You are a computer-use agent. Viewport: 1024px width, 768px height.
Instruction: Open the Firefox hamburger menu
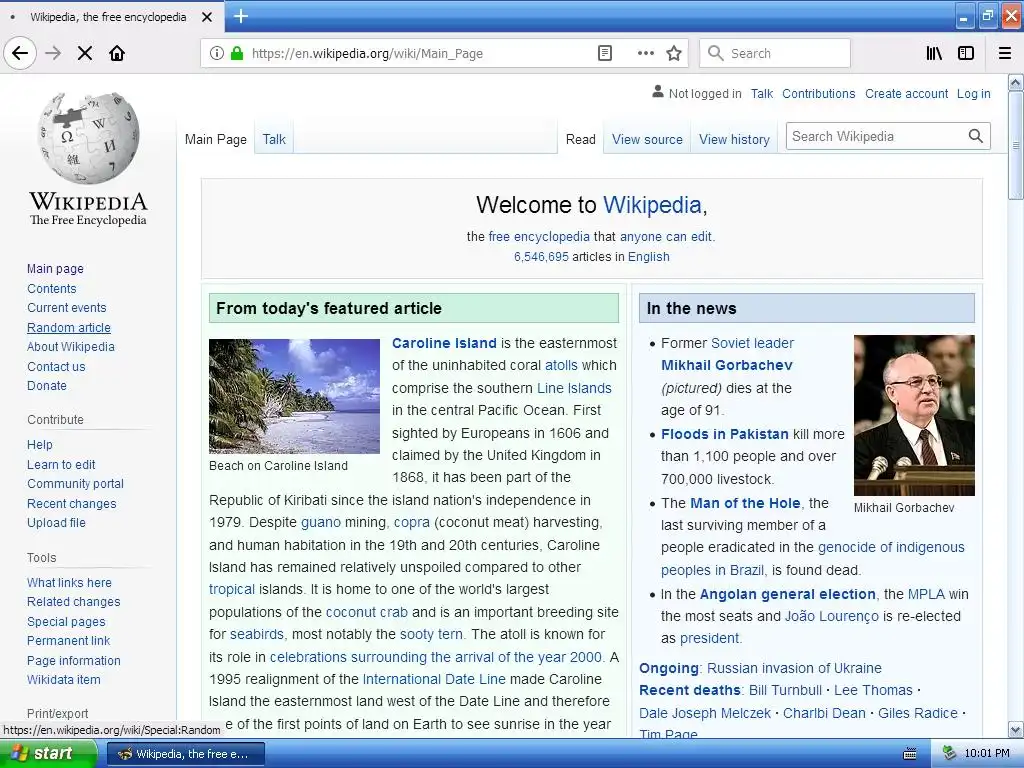1005,53
